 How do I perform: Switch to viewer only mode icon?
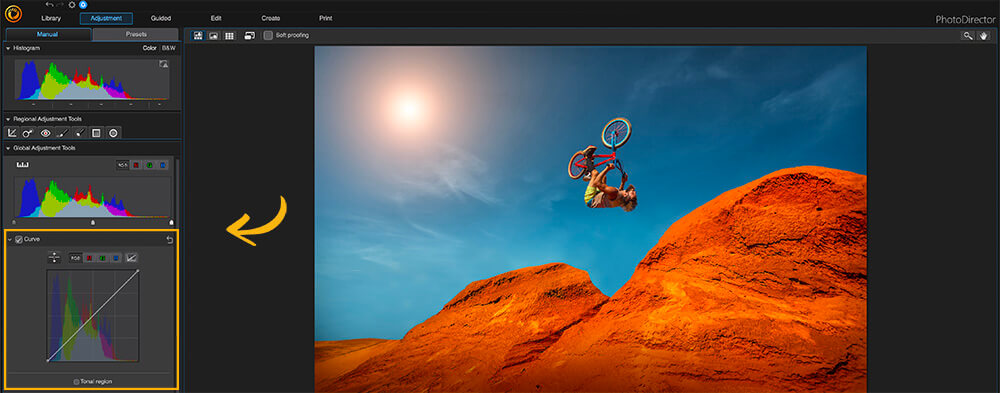pos(214,36)
